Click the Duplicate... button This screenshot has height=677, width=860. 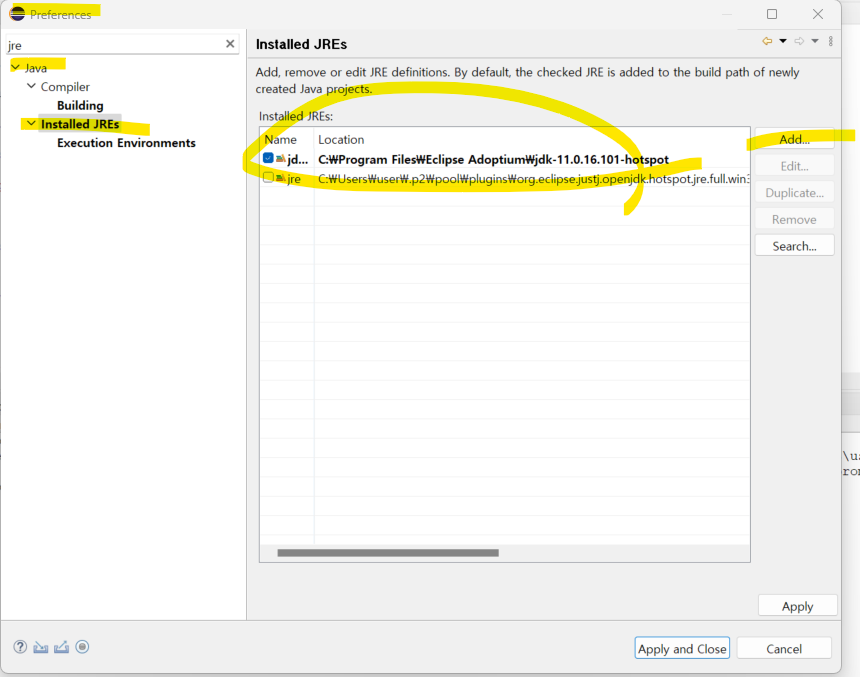coord(794,193)
